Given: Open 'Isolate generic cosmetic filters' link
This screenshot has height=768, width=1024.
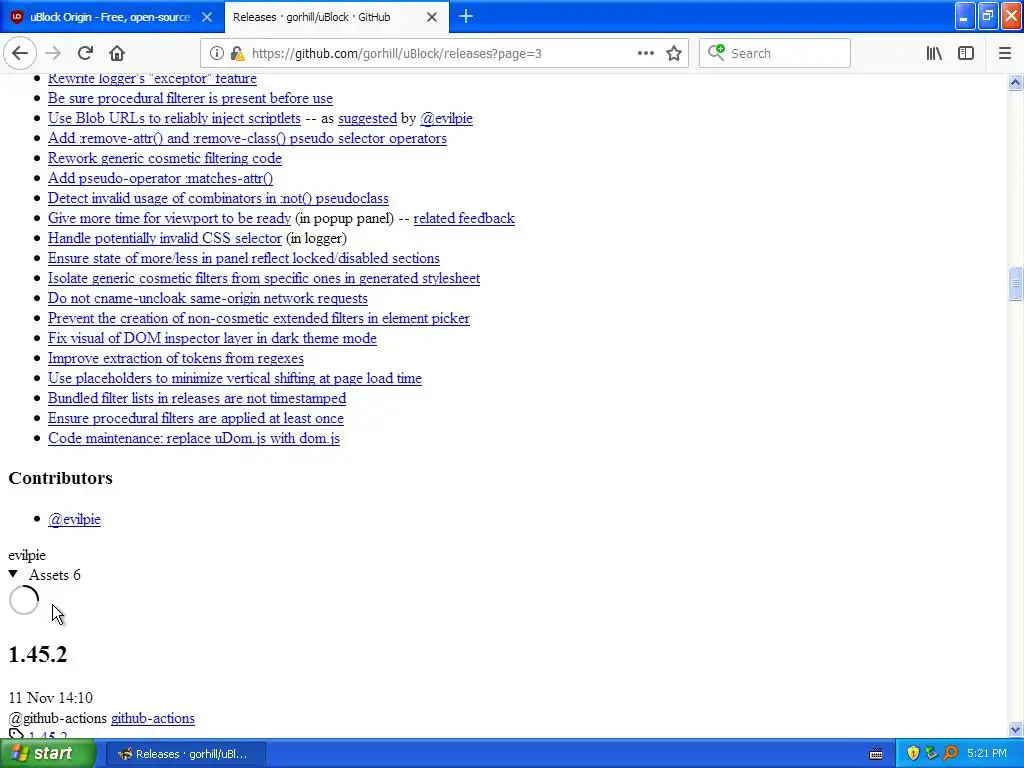Looking at the screenshot, I should [x=264, y=278].
